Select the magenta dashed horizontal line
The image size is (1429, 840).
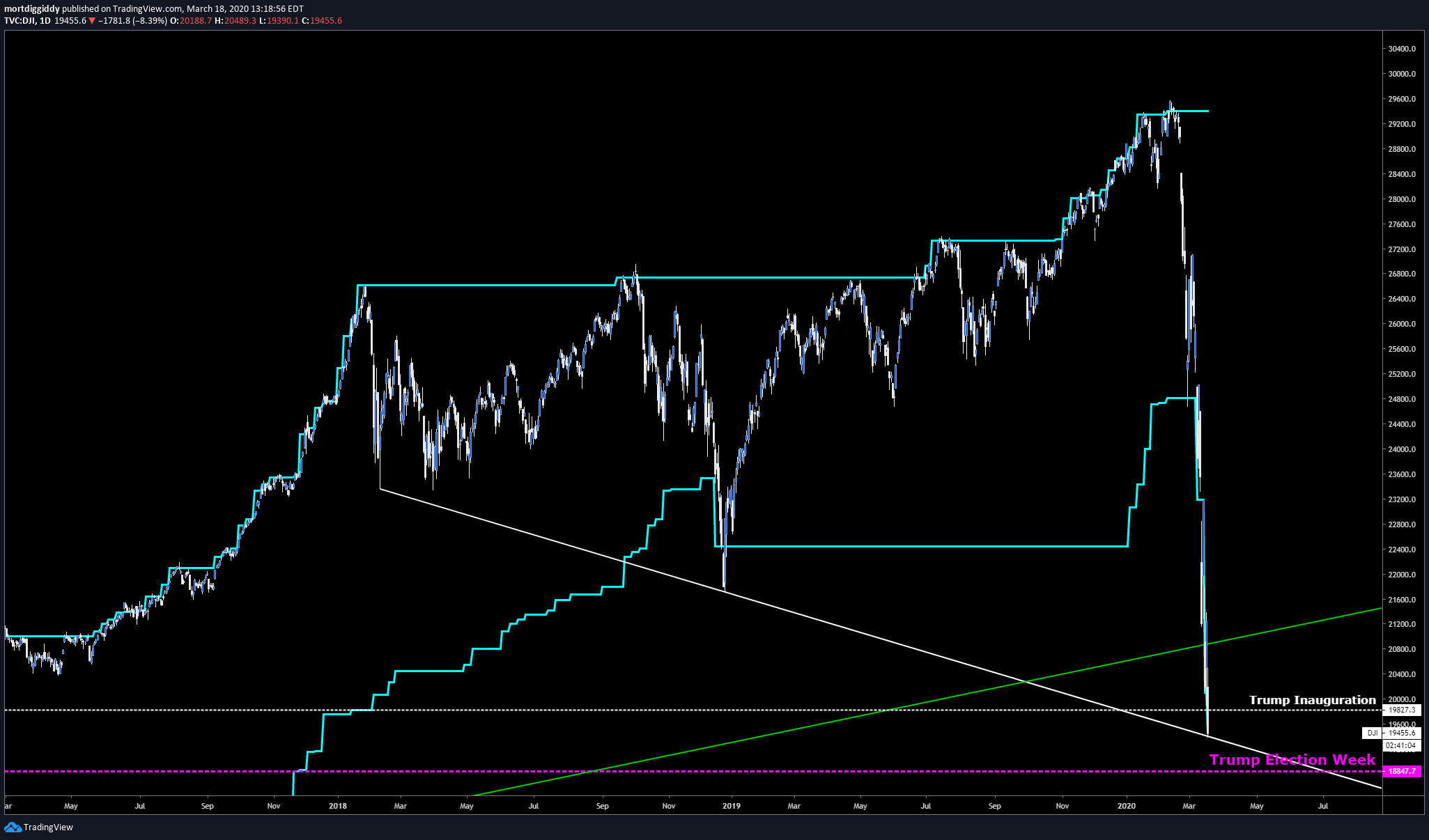pos(693,771)
